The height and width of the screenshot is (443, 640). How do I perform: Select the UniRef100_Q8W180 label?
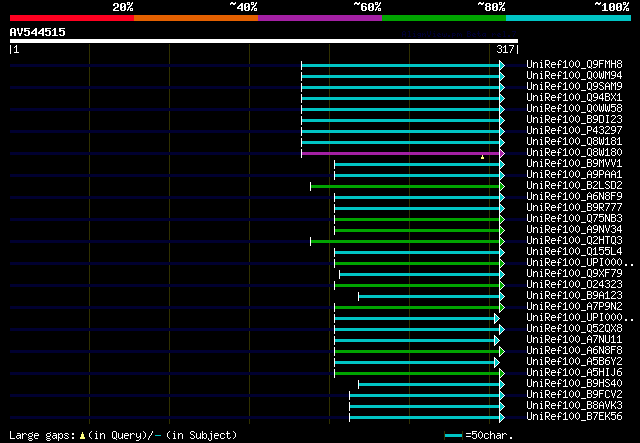(x=574, y=153)
